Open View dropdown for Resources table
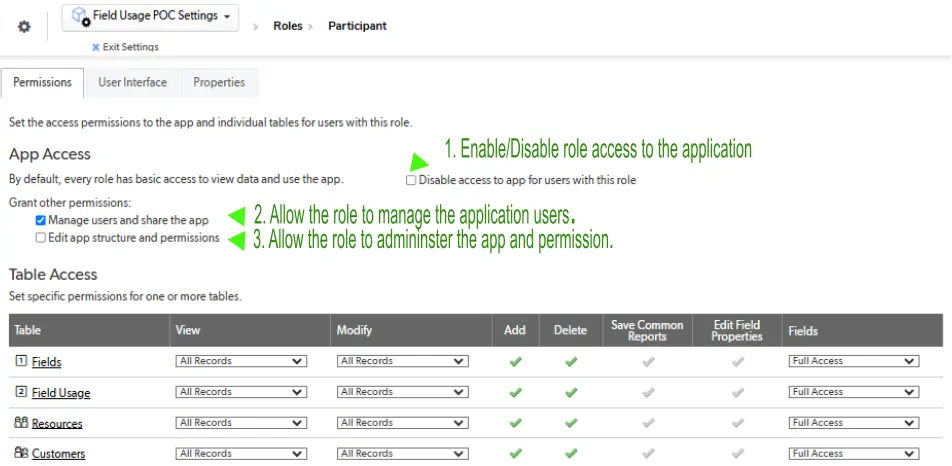Viewport: 952px width, 466px height. pos(241,422)
